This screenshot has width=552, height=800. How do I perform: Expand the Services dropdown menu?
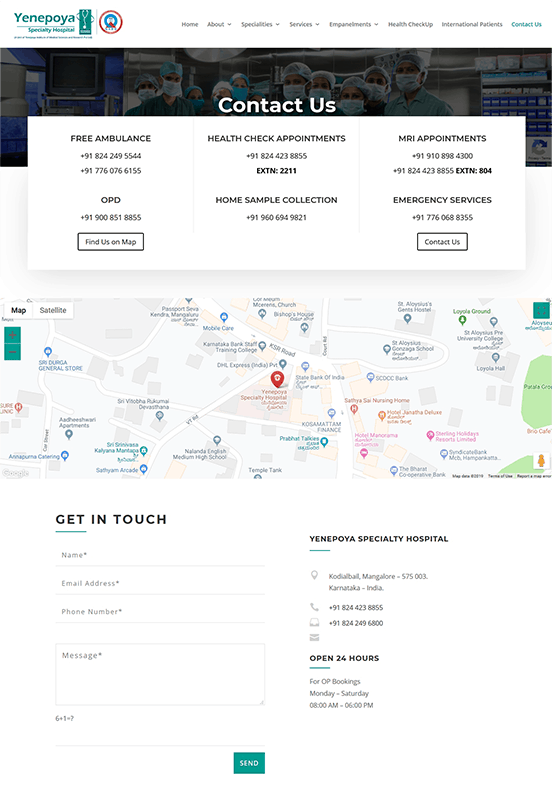304,24
